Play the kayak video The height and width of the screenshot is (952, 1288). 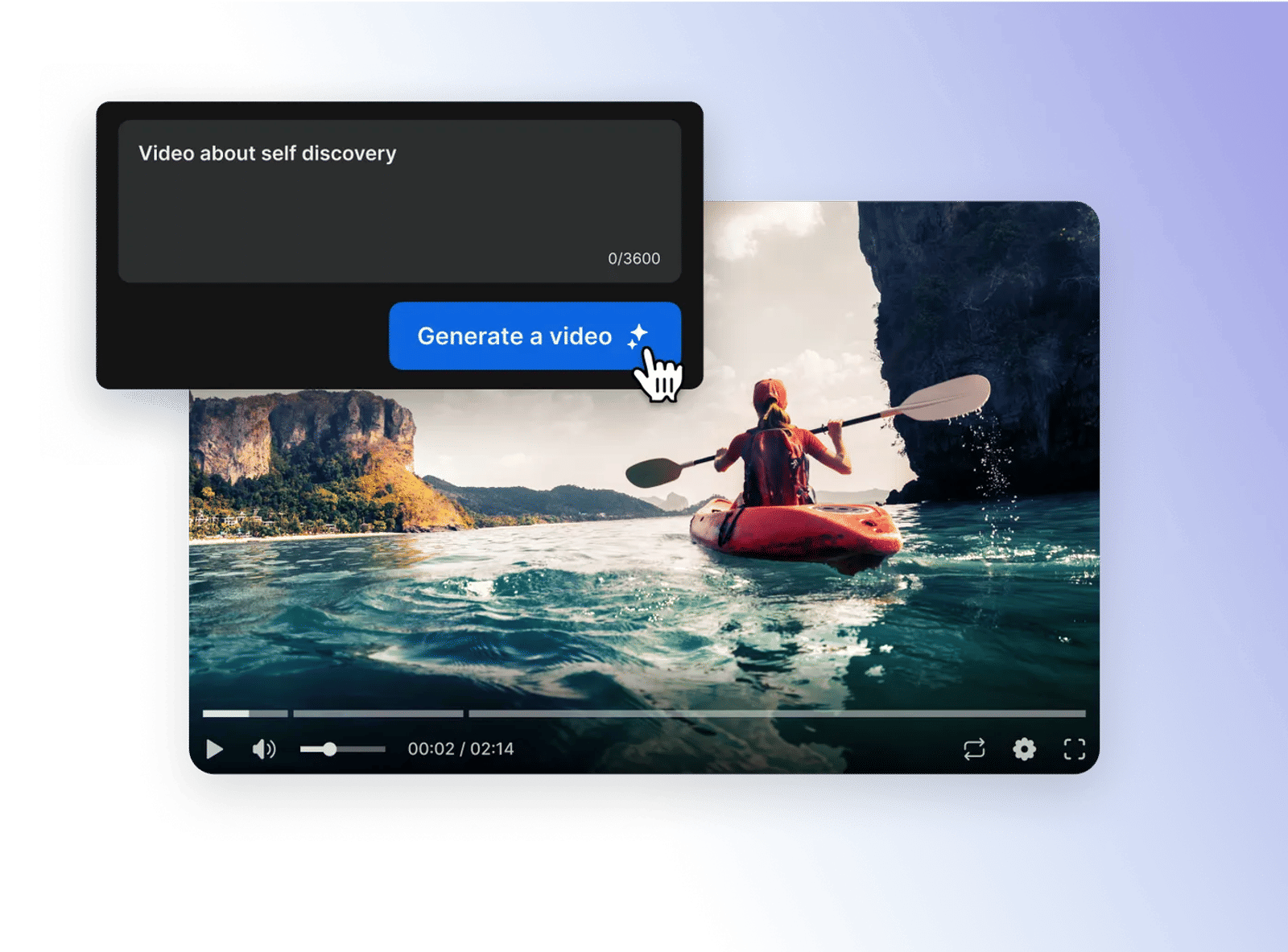(214, 749)
